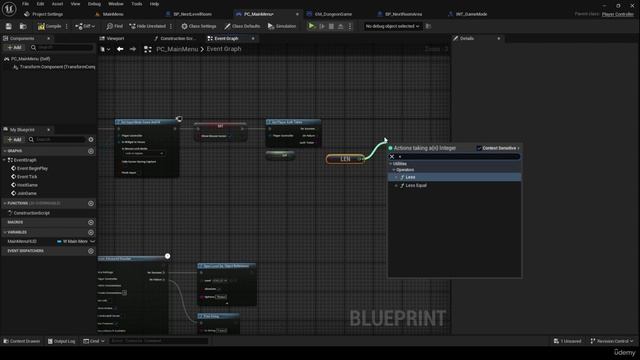This screenshot has height=360, width=640.
Task: Start Simulation from toolbar
Action: click(282, 26)
